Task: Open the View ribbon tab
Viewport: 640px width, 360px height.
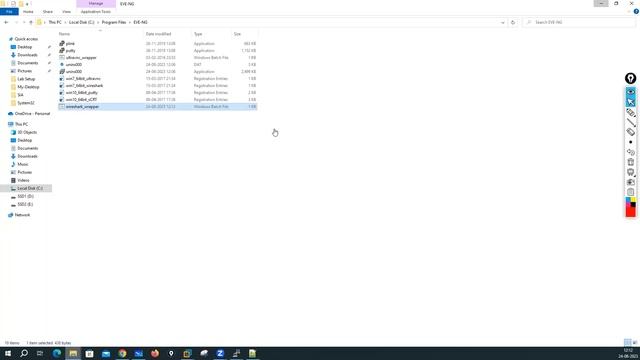Action: pos(66,11)
